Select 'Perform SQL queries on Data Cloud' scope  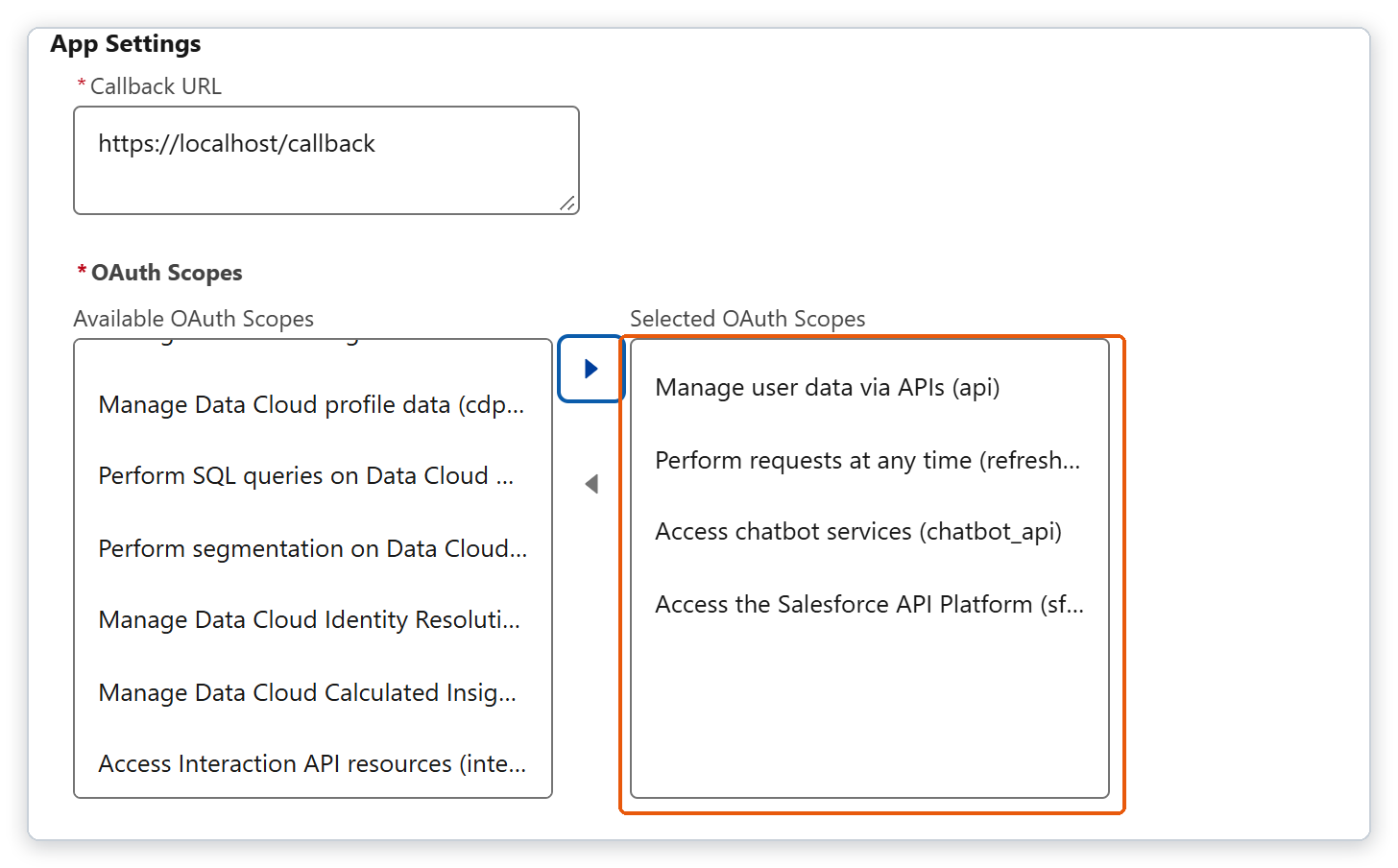(x=312, y=476)
